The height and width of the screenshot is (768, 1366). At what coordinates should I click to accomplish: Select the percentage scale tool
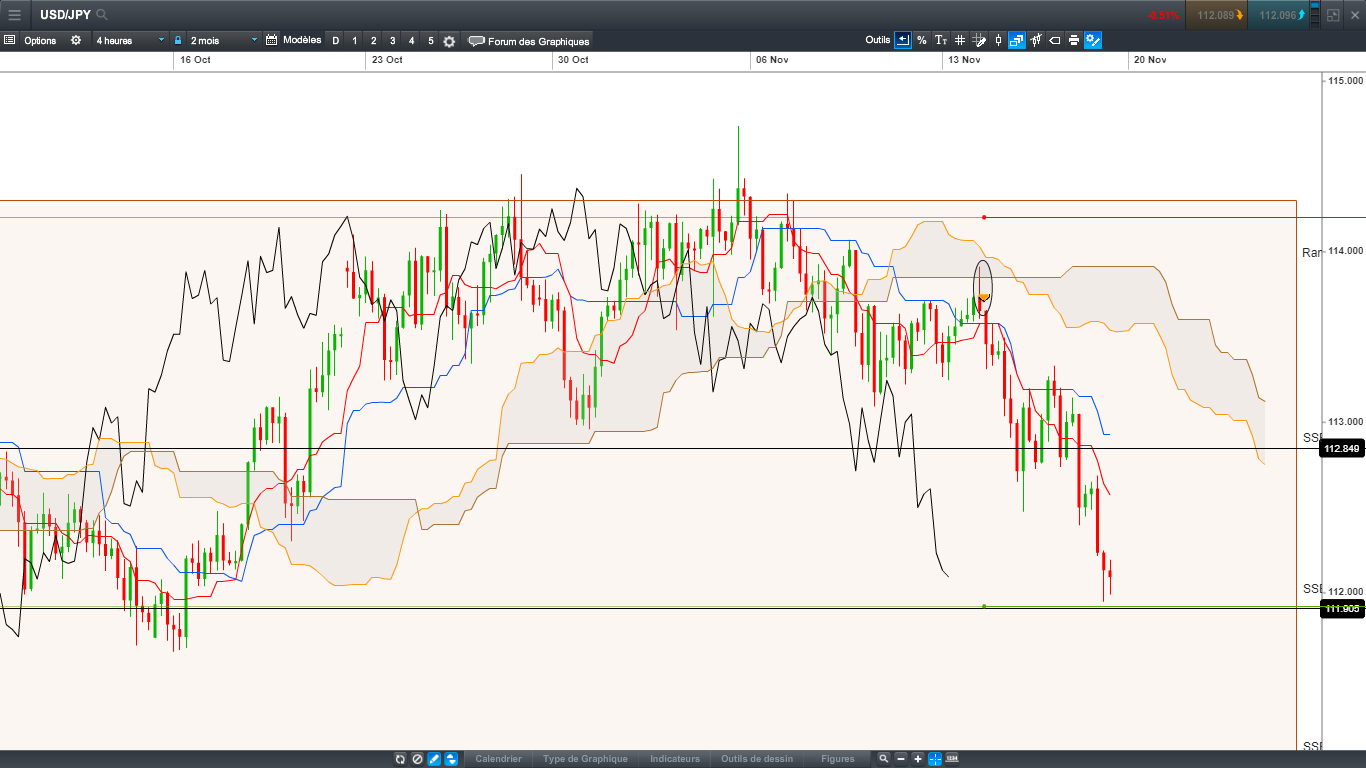pos(921,41)
